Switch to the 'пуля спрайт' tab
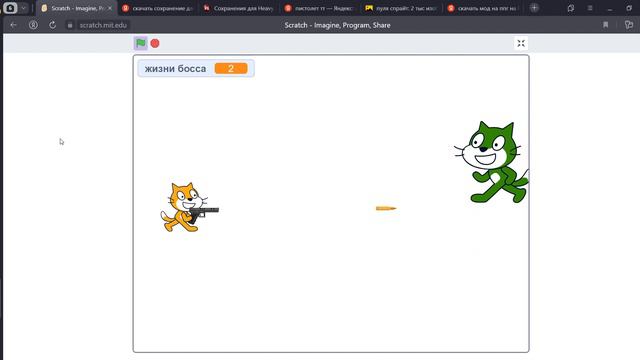The width and height of the screenshot is (640, 360). click(402, 8)
